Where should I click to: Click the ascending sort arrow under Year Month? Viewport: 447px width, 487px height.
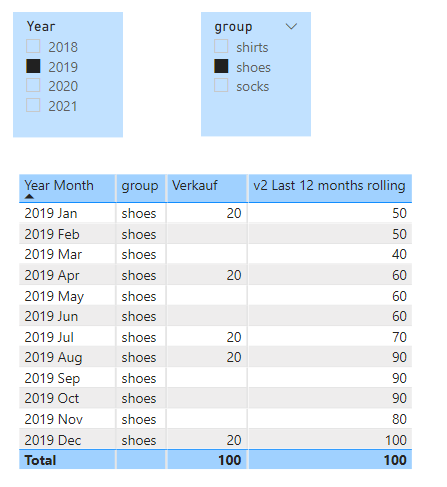coord(29,197)
